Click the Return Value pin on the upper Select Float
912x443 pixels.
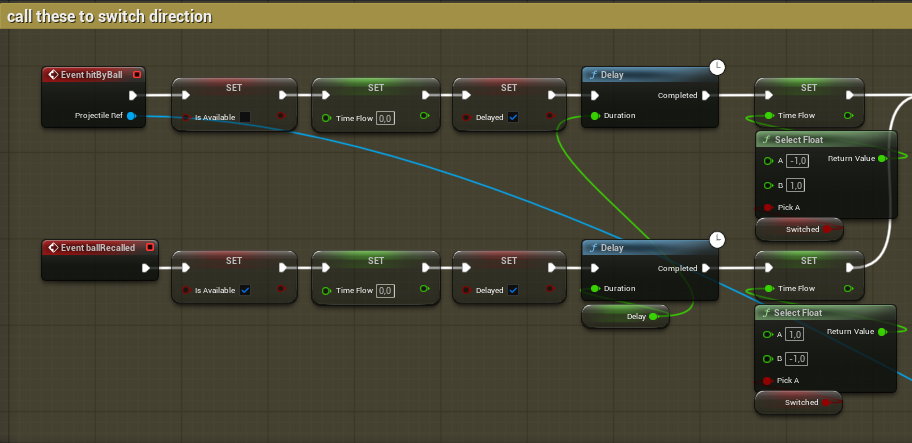click(881, 159)
